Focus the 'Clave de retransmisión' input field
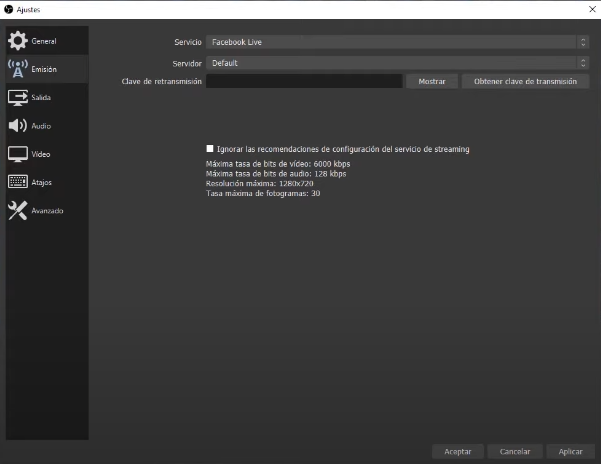The height and width of the screenshot is (464, 601). tap(304, 81)
